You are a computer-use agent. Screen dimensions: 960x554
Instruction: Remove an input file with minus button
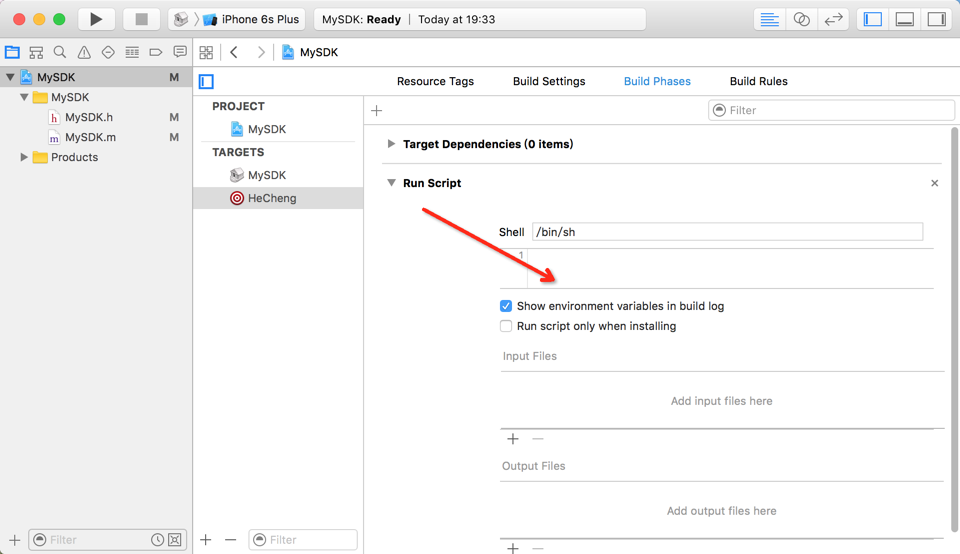[x=538, y=439]
